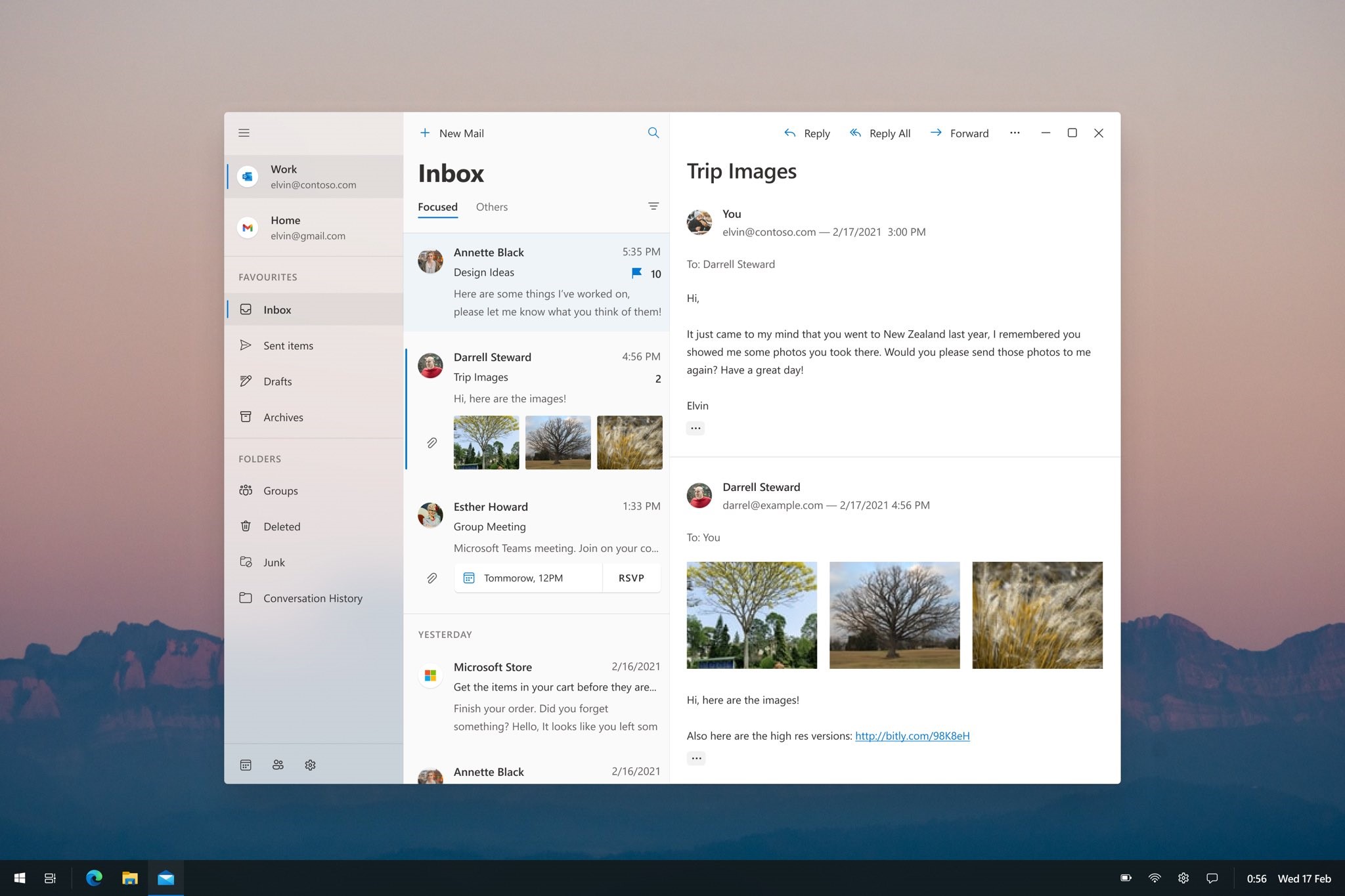1345x896 pixels.
Task: Click the Mail app taskbar icon
Action: (x=166, y=878)
